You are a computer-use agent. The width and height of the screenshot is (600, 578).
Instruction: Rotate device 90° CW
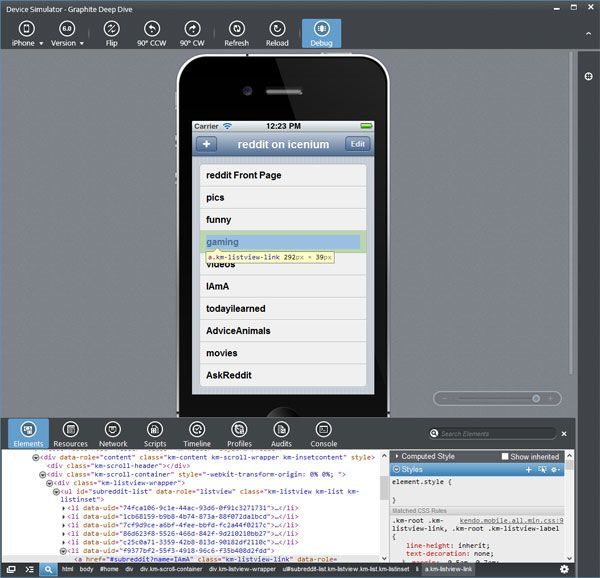point(192,34)
